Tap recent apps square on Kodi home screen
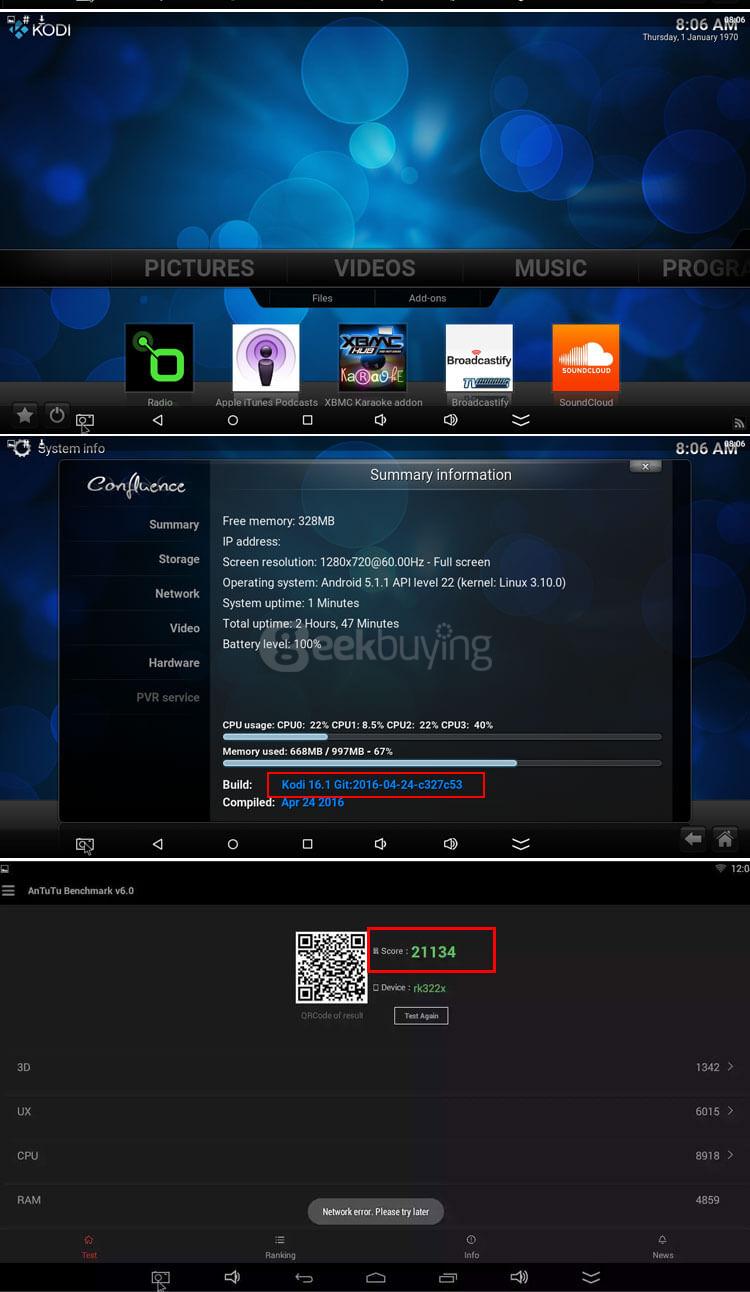750x1292 pixels. point(307,421)
